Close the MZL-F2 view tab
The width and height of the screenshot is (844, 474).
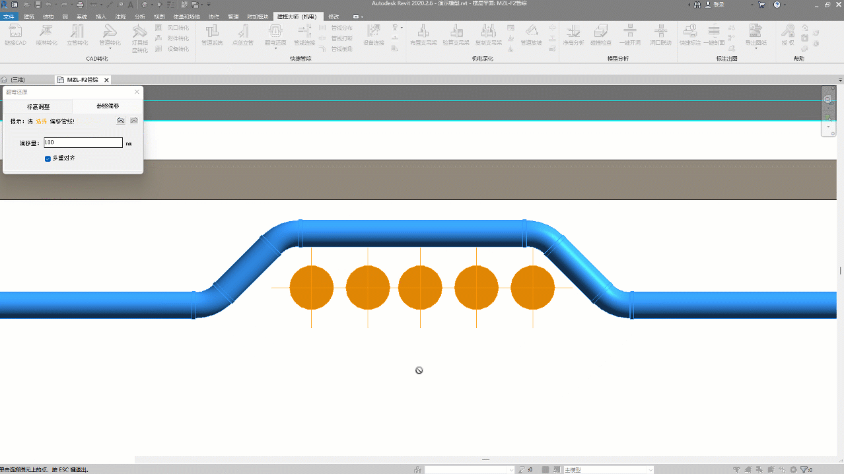[x=106, y=79]
